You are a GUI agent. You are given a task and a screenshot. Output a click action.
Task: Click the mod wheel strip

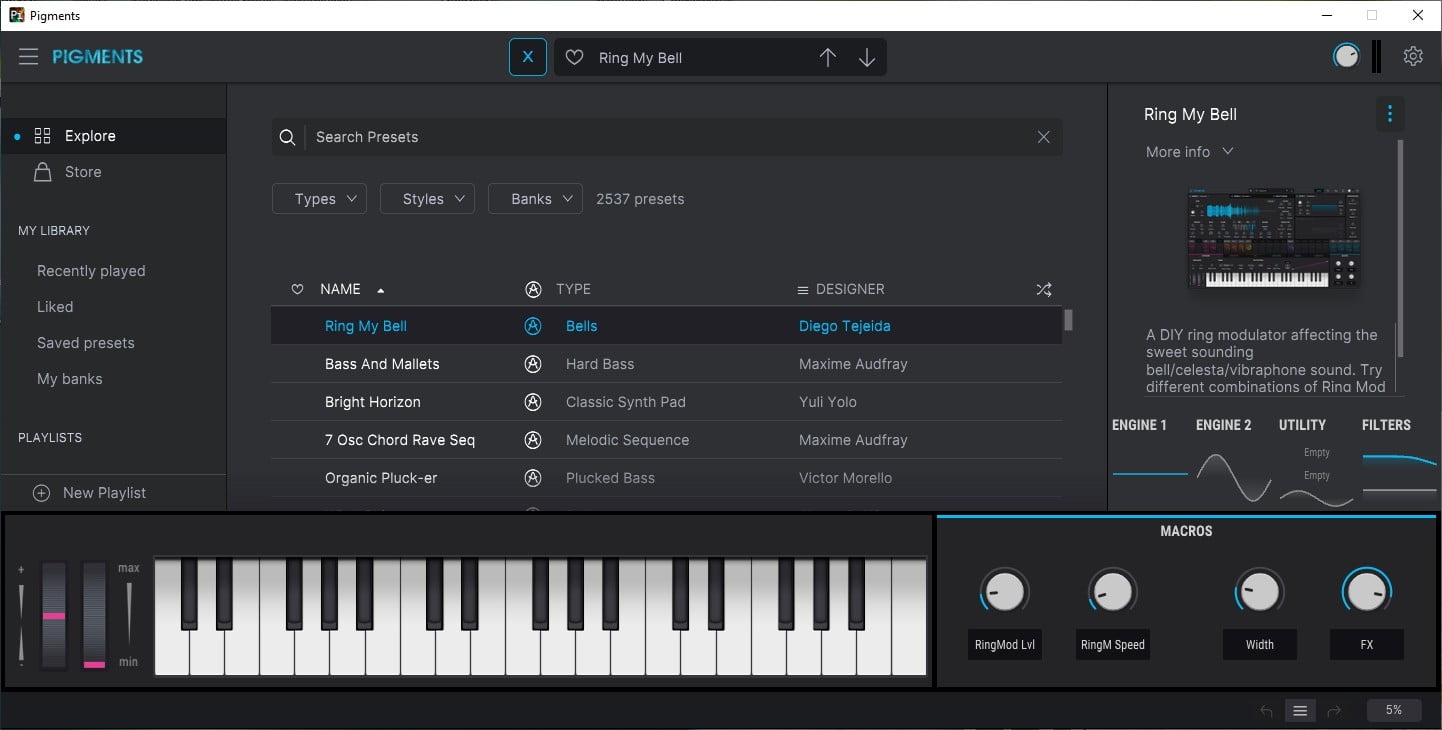[x=94, y=615]
